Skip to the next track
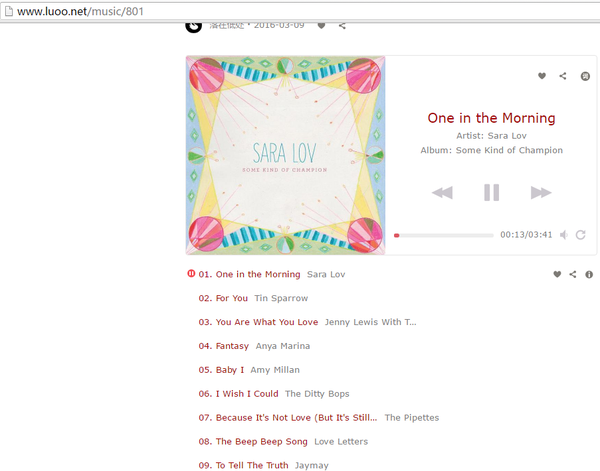 pos(541,192)
